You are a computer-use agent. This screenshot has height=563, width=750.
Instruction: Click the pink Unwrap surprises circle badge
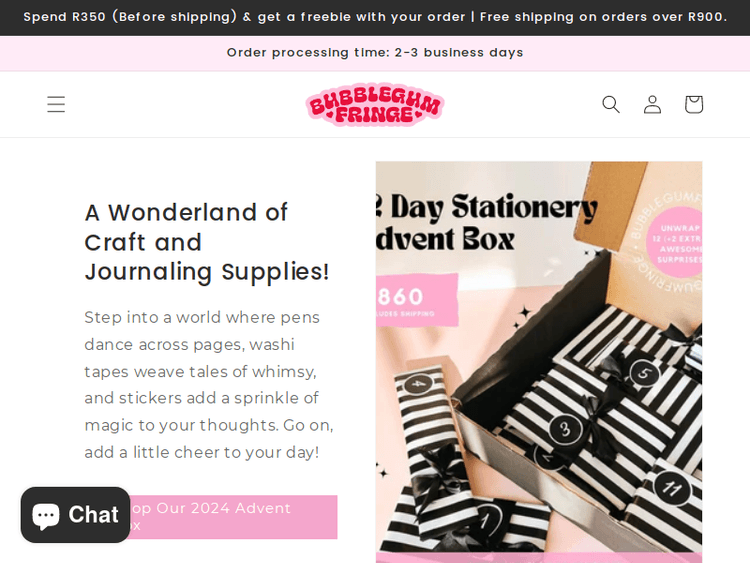[675, 242]
